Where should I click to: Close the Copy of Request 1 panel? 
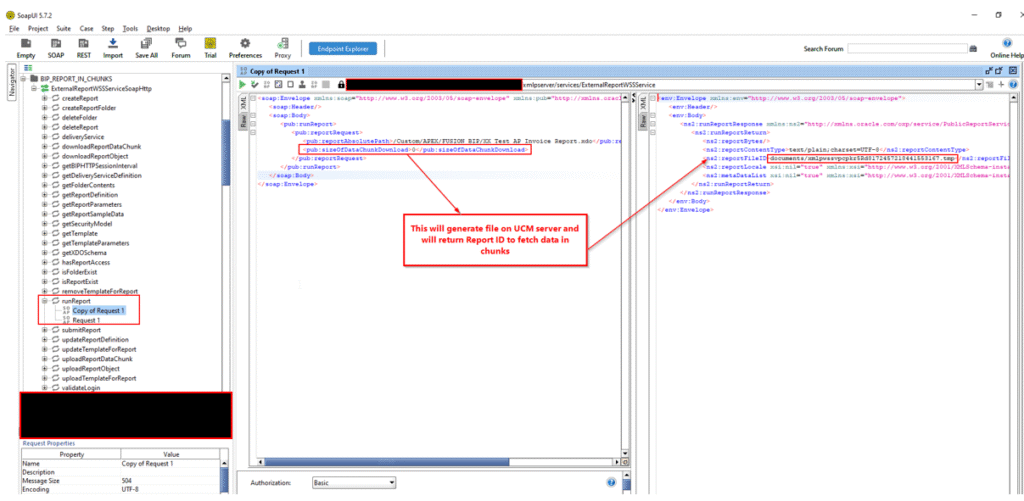click(1013, 71)
